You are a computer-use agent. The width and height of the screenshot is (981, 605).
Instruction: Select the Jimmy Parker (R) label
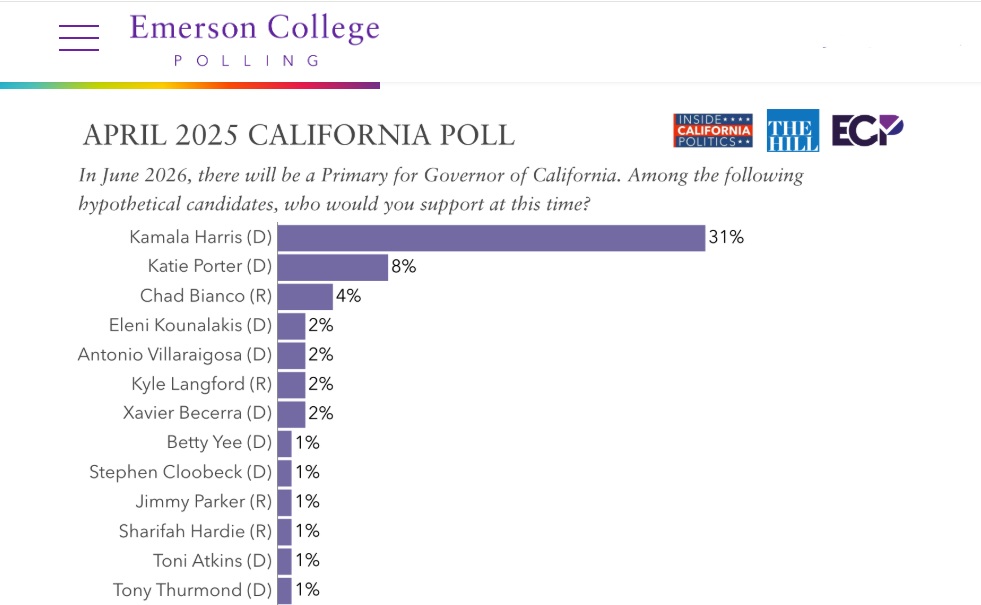pyautogui.click(x=203, y=502)
